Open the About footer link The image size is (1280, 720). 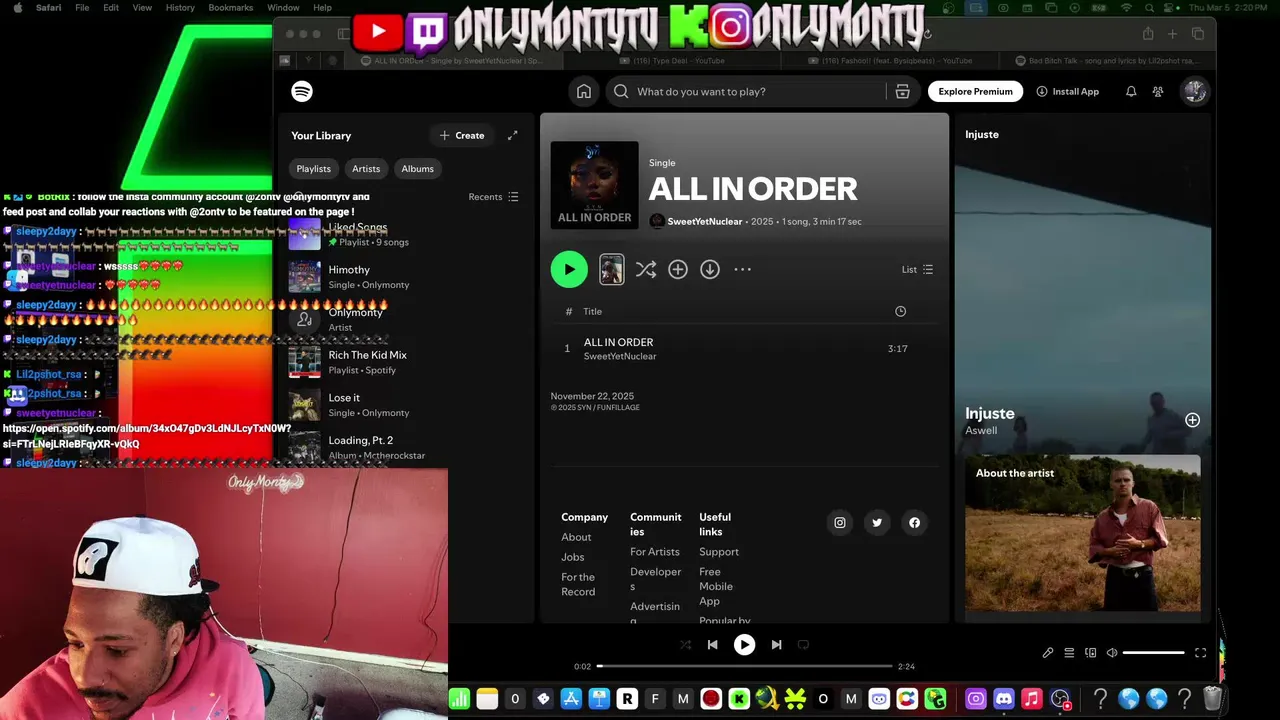pos(576,537)
